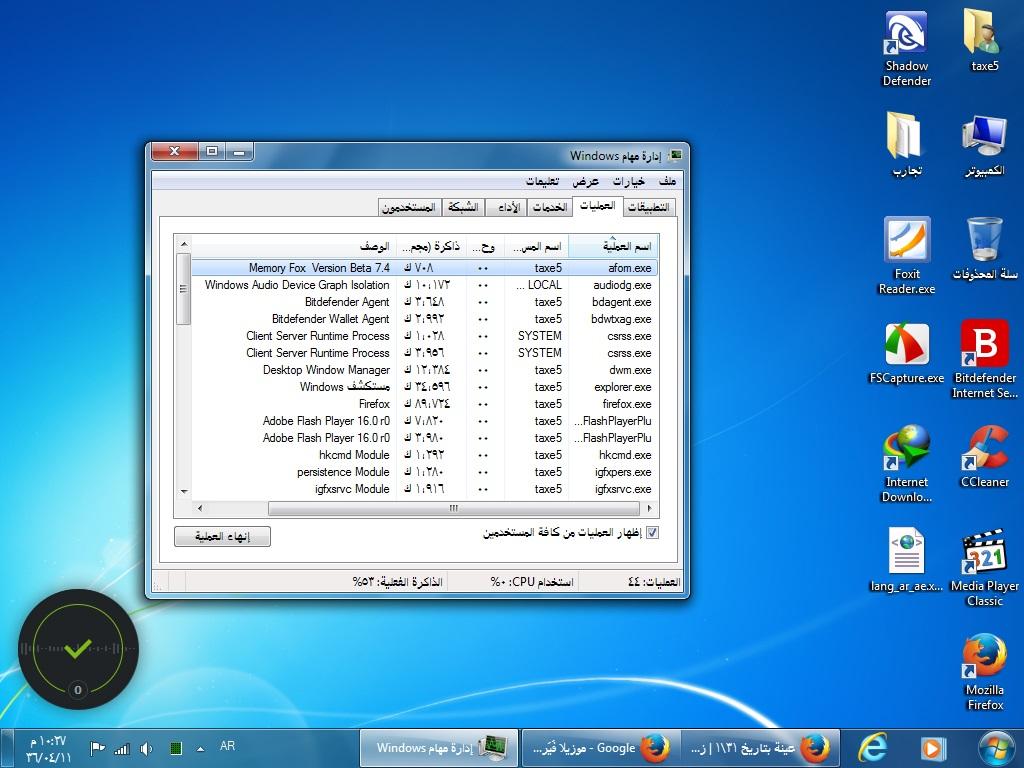Select the audiodg.exe process row
This screenshot has height=768, width=1024.
(424, 285)
